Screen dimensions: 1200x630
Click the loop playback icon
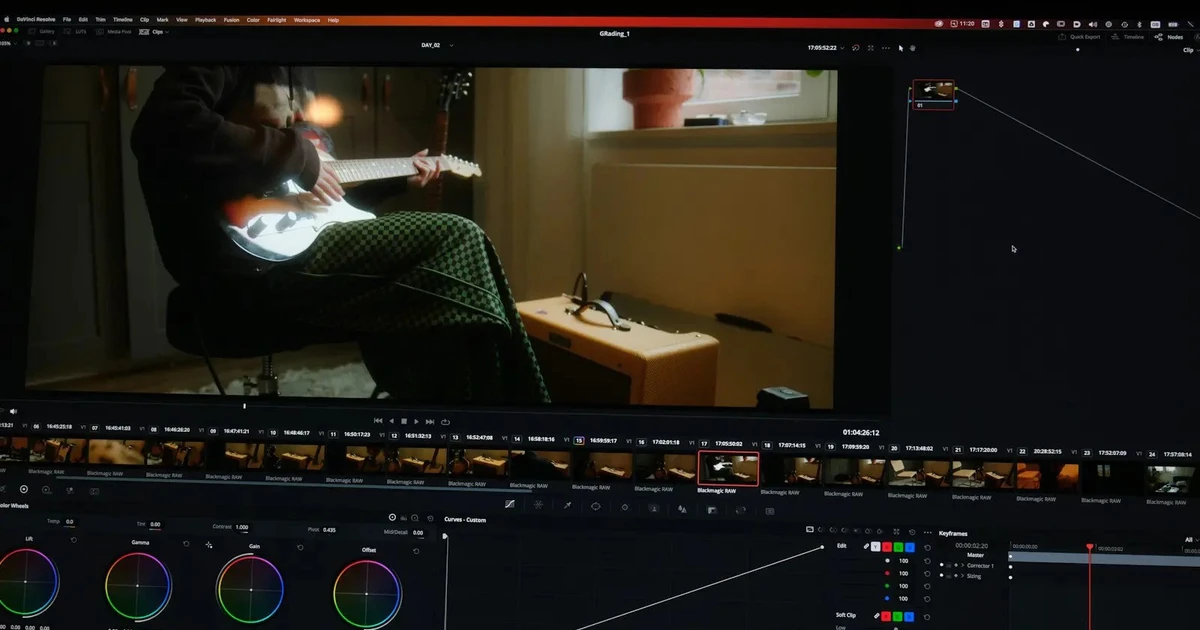(445, 421)
